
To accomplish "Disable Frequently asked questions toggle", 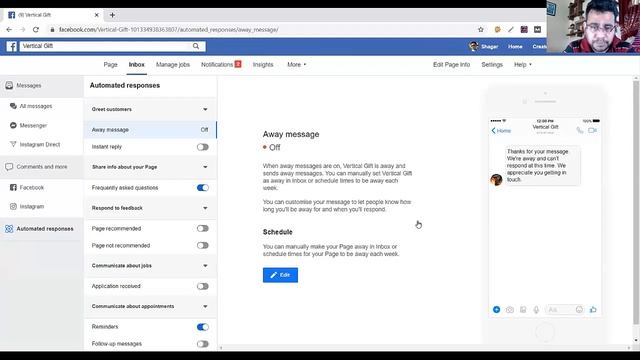I will (x=202, y=188).
